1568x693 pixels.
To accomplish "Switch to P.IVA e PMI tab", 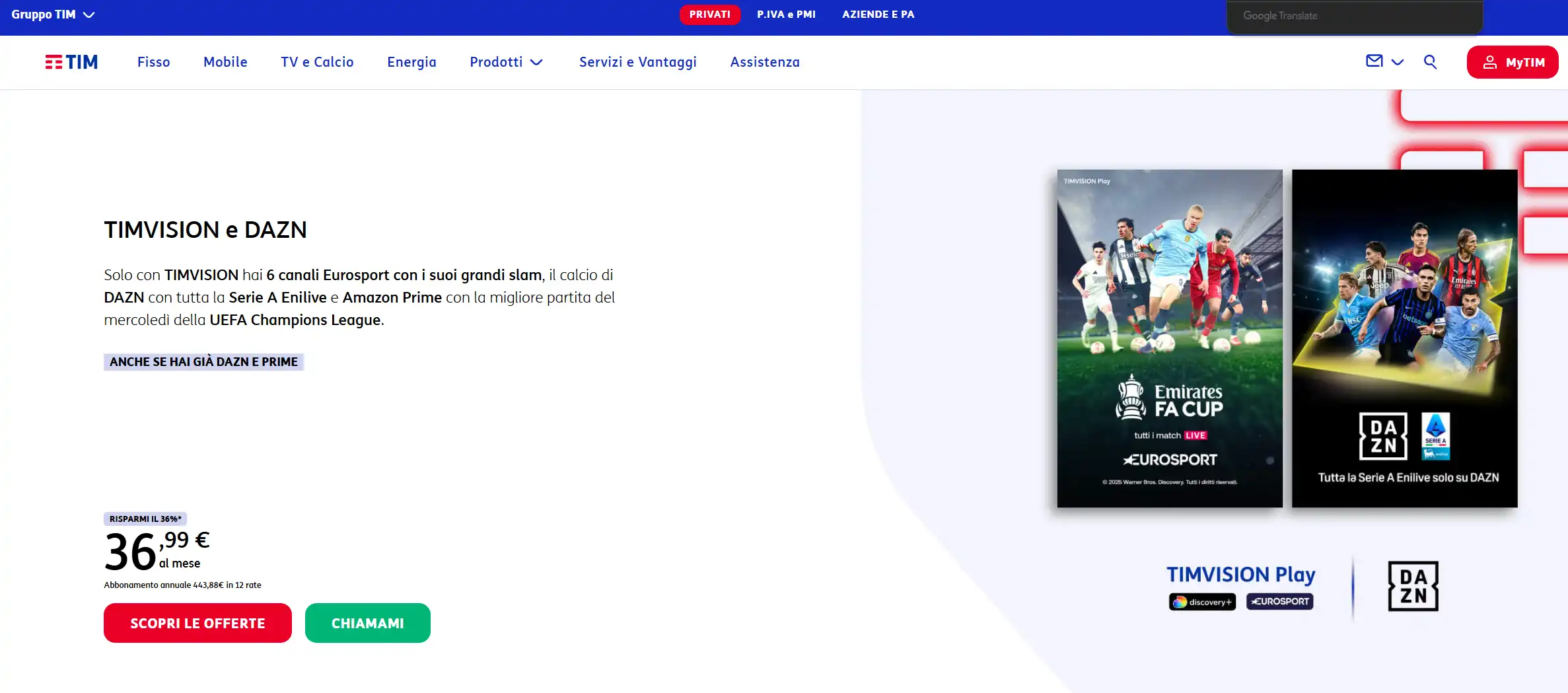I will click(x=786, y=15).
